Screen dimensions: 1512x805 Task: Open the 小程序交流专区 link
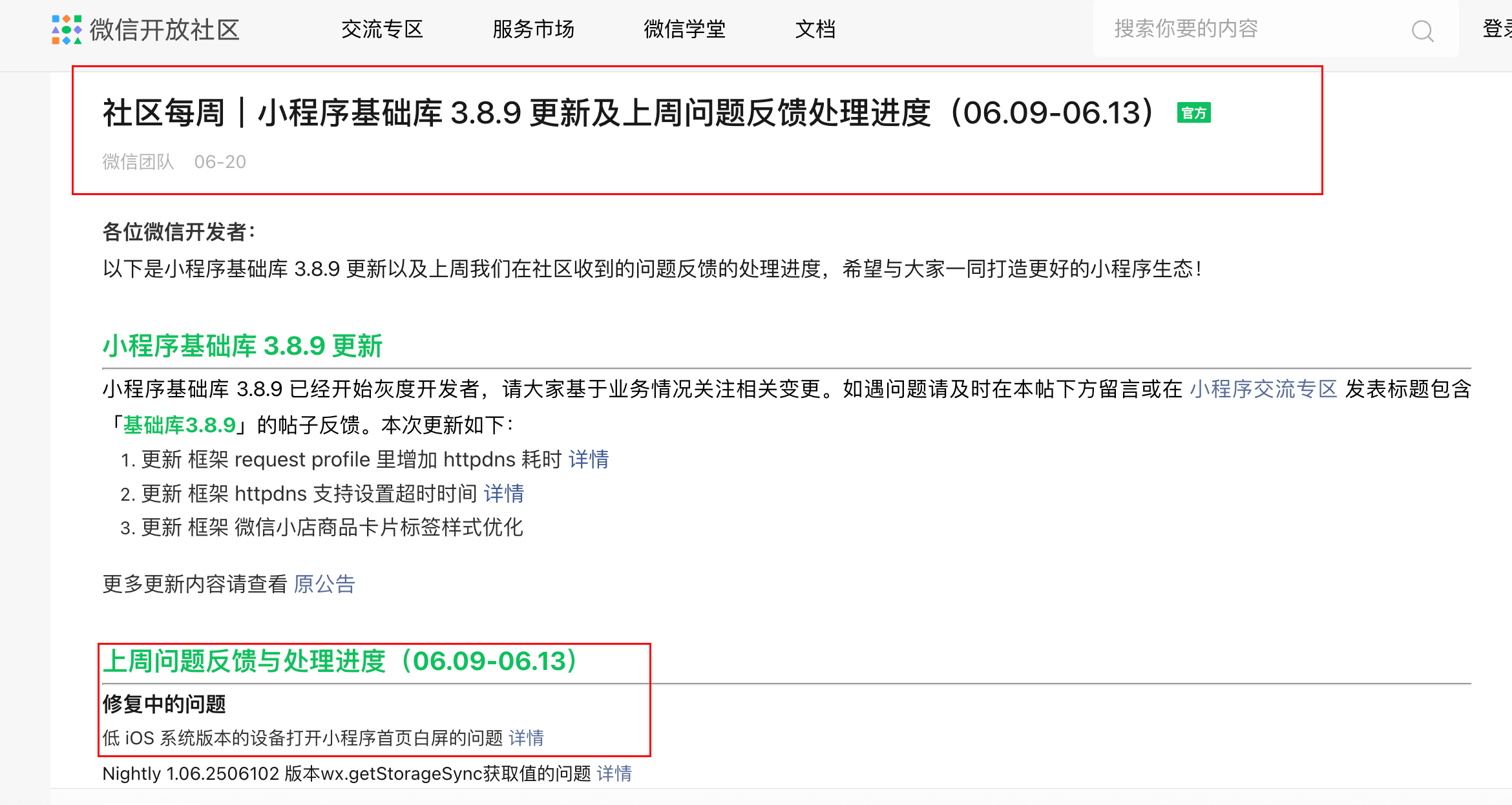coord(1263,389)
